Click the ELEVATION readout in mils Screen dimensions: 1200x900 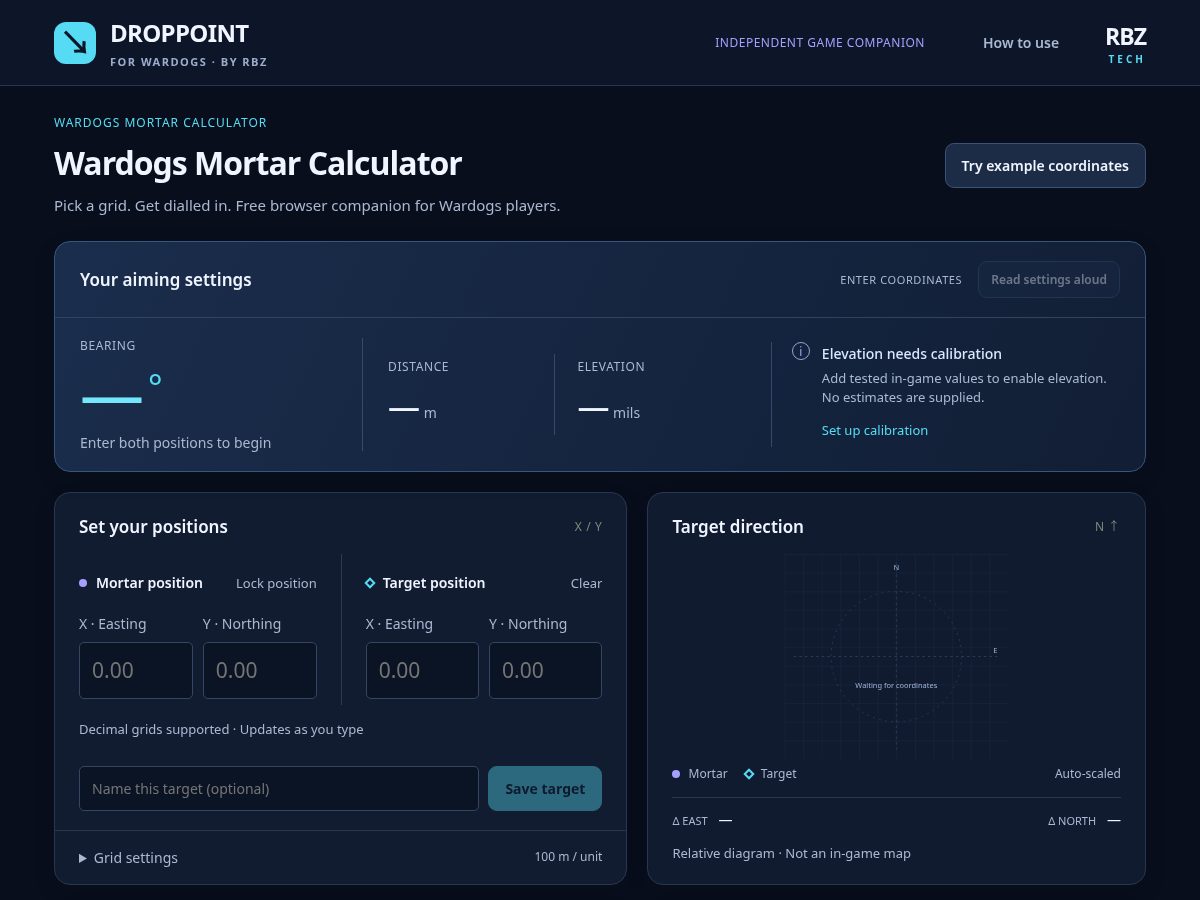(x=608, y=411)
